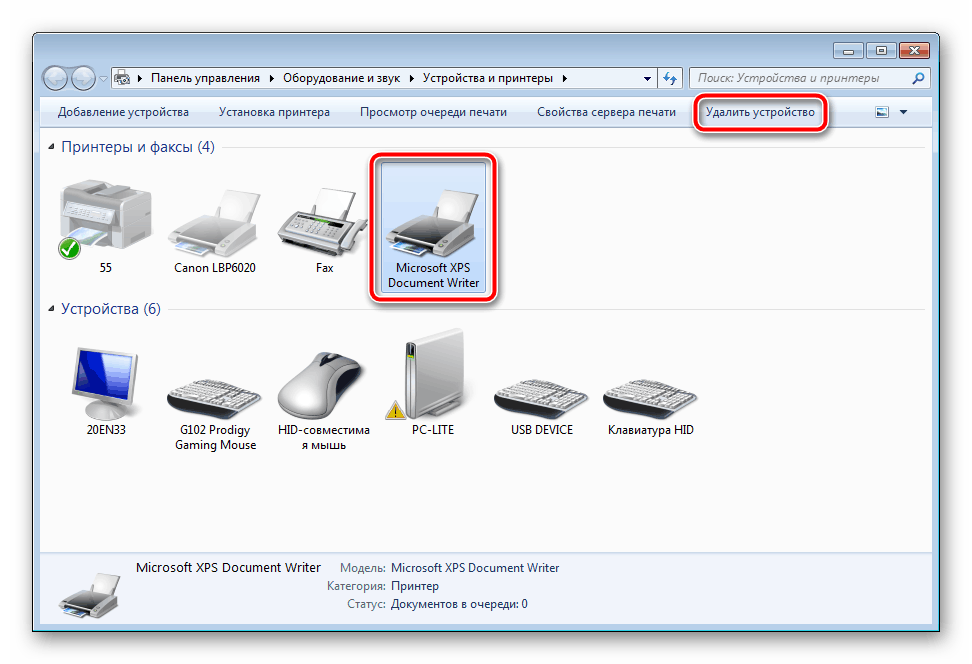
Task: Expand arrow before Панель управления breadcrumb
Action: (x=139, y=78)
